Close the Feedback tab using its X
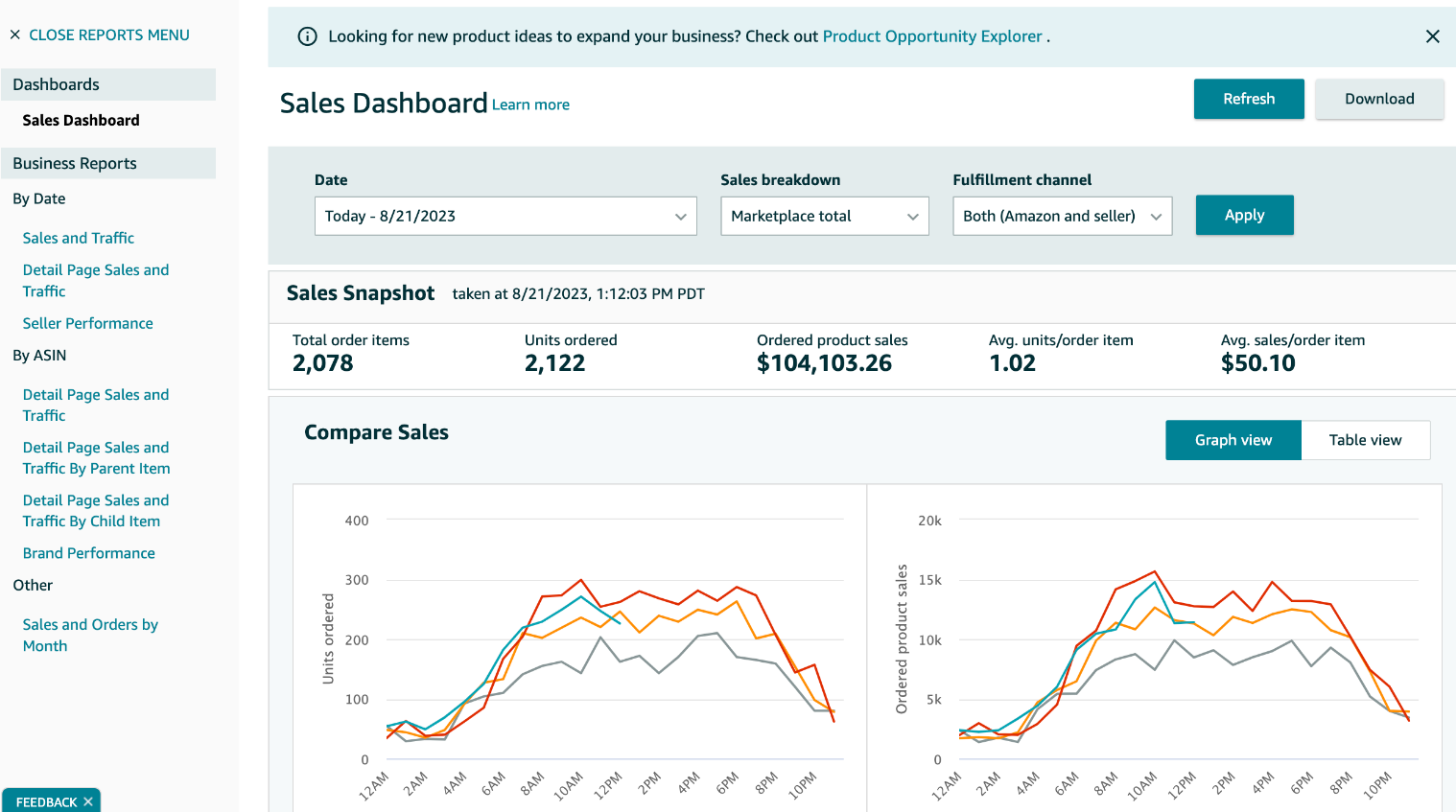 click(88, 801)
